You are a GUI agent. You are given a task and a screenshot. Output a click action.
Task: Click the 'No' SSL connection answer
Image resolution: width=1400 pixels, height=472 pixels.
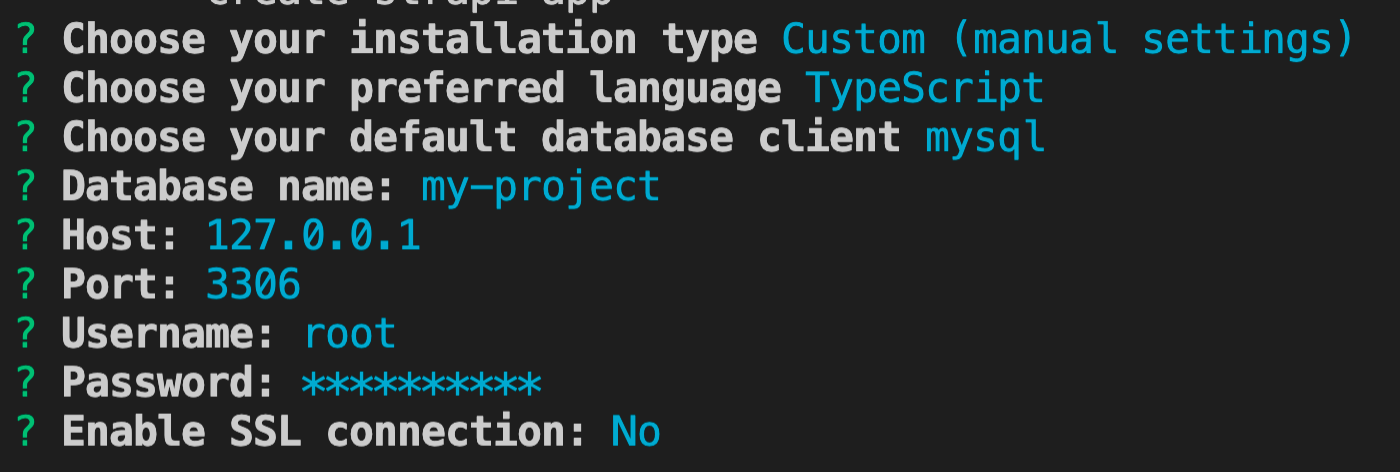(x=635, y=432)
